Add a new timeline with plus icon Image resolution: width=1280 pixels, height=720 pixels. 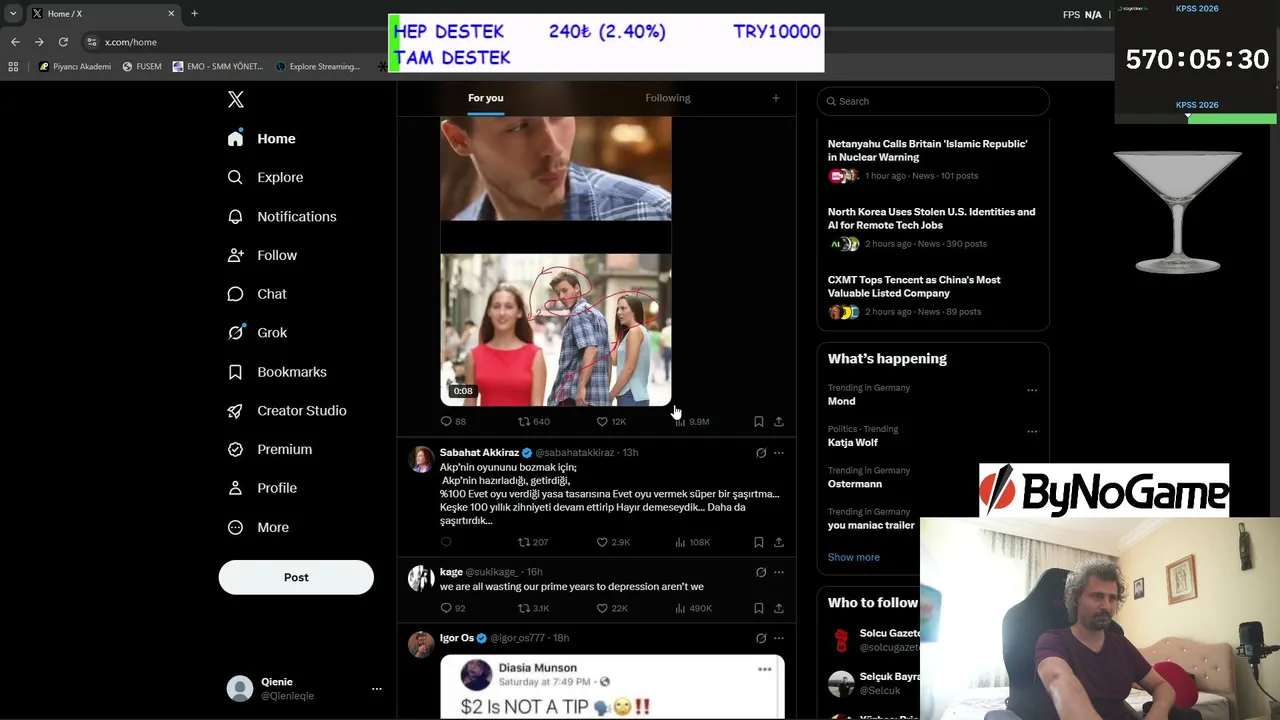click(775, 98)
